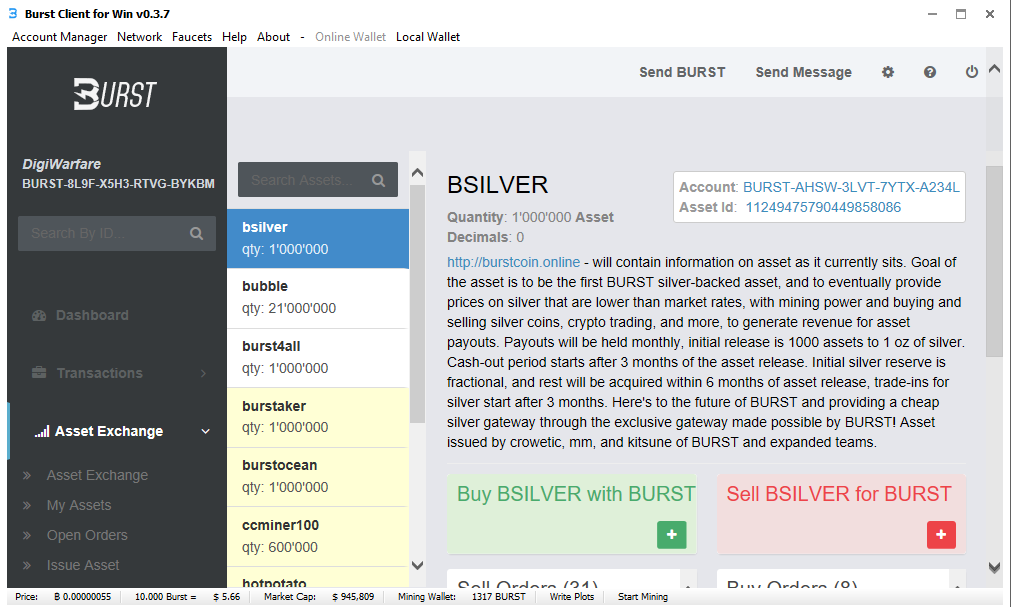Click the Asset Id number link
Image resolution: width=1011 pixels, height=607 pixels.
pyautogui.click(x=823, y=207)
